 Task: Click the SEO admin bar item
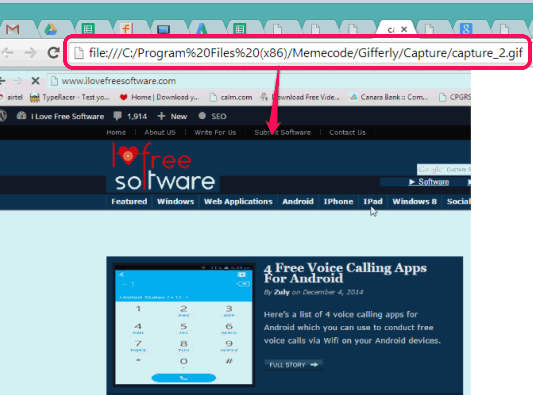(212, 116)
